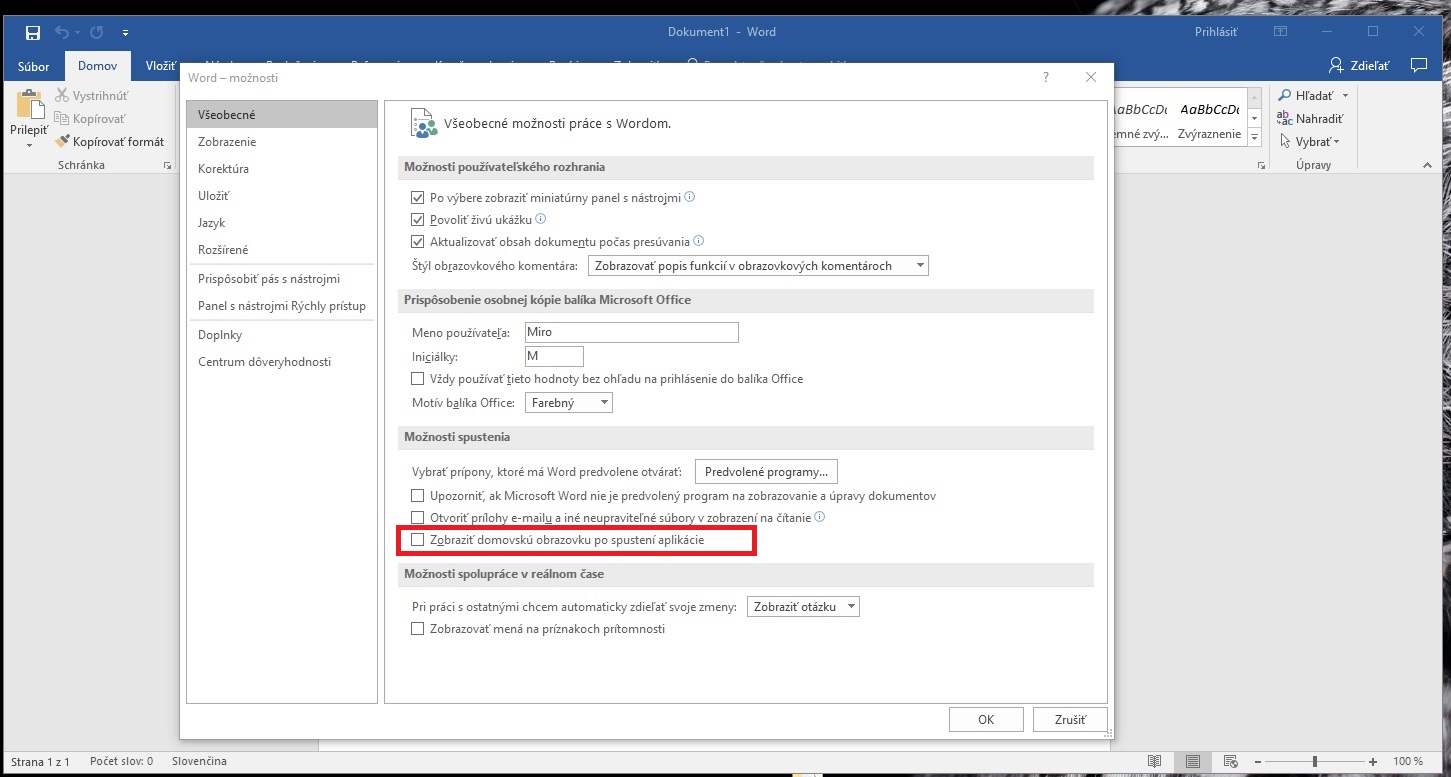Open the comments speech bubble icon
This screenshot has height=777, width=1451.
tap(1418, 65)
